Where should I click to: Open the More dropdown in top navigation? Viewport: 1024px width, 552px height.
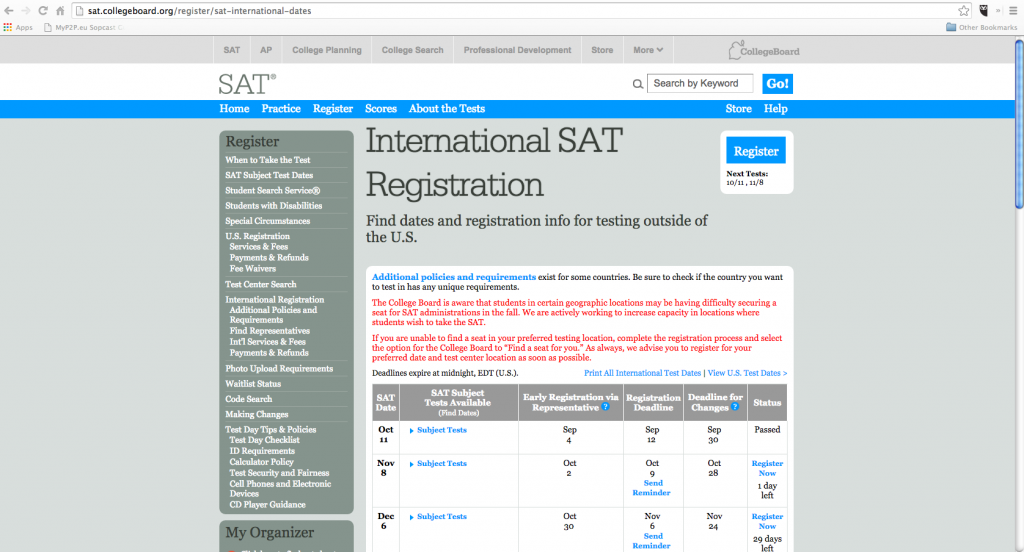648,50
